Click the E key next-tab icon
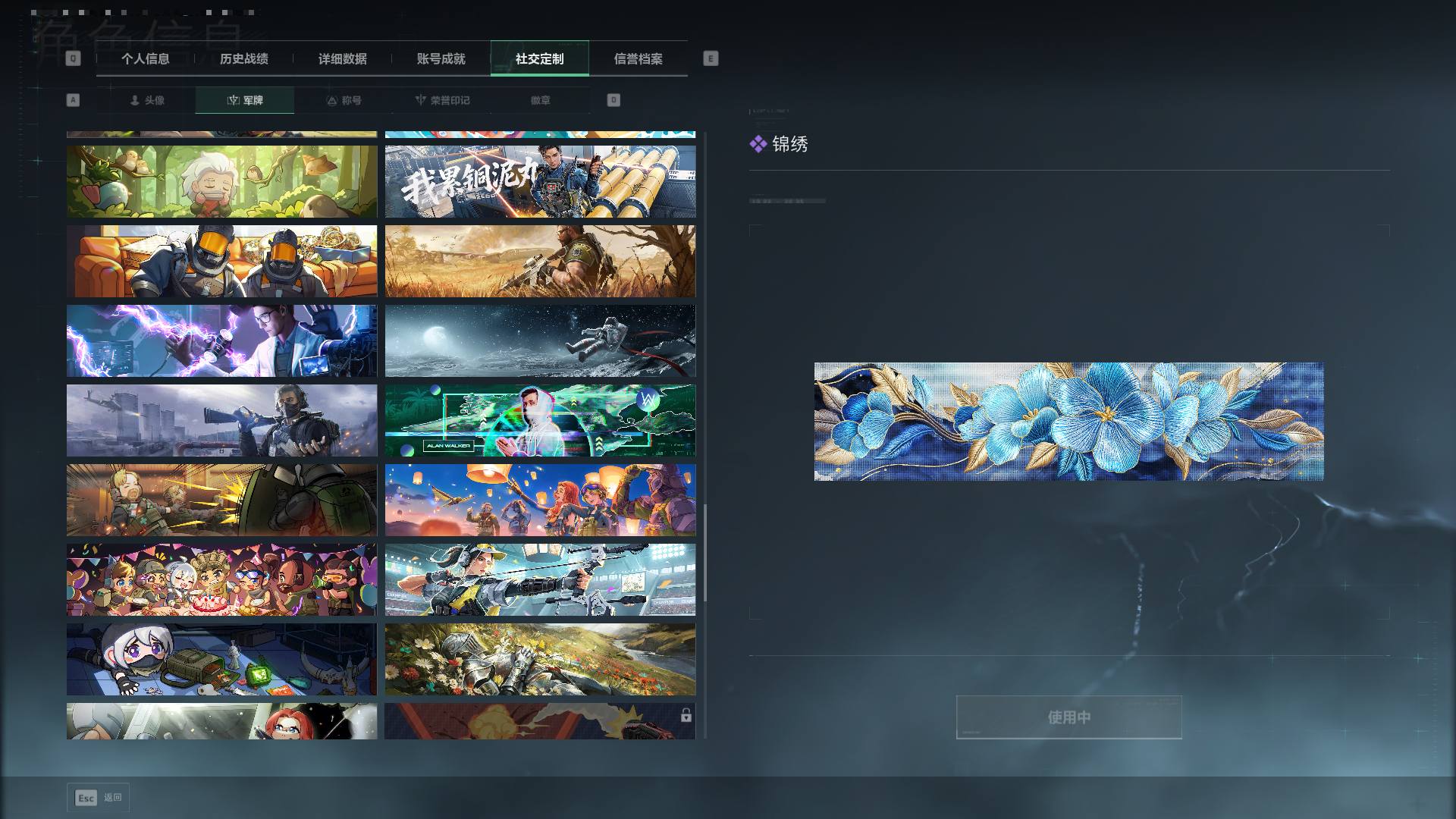This screenshot has width=1456, height=819. click(x=711, y=58)
